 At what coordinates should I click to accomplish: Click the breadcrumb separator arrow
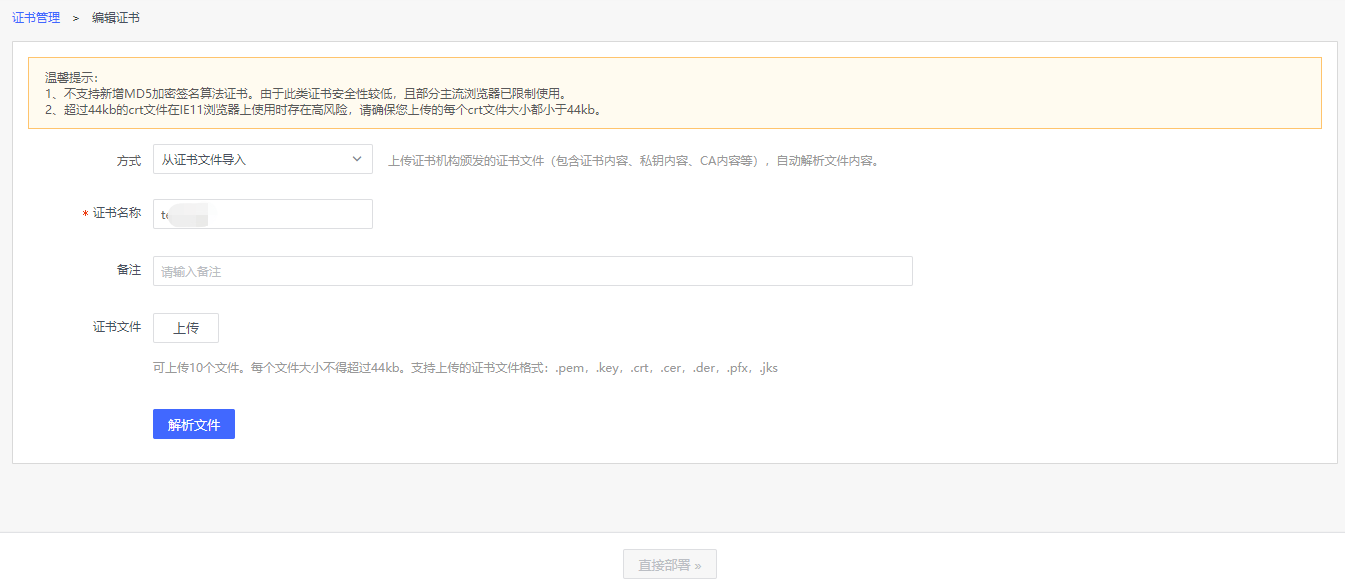(76, 18)
